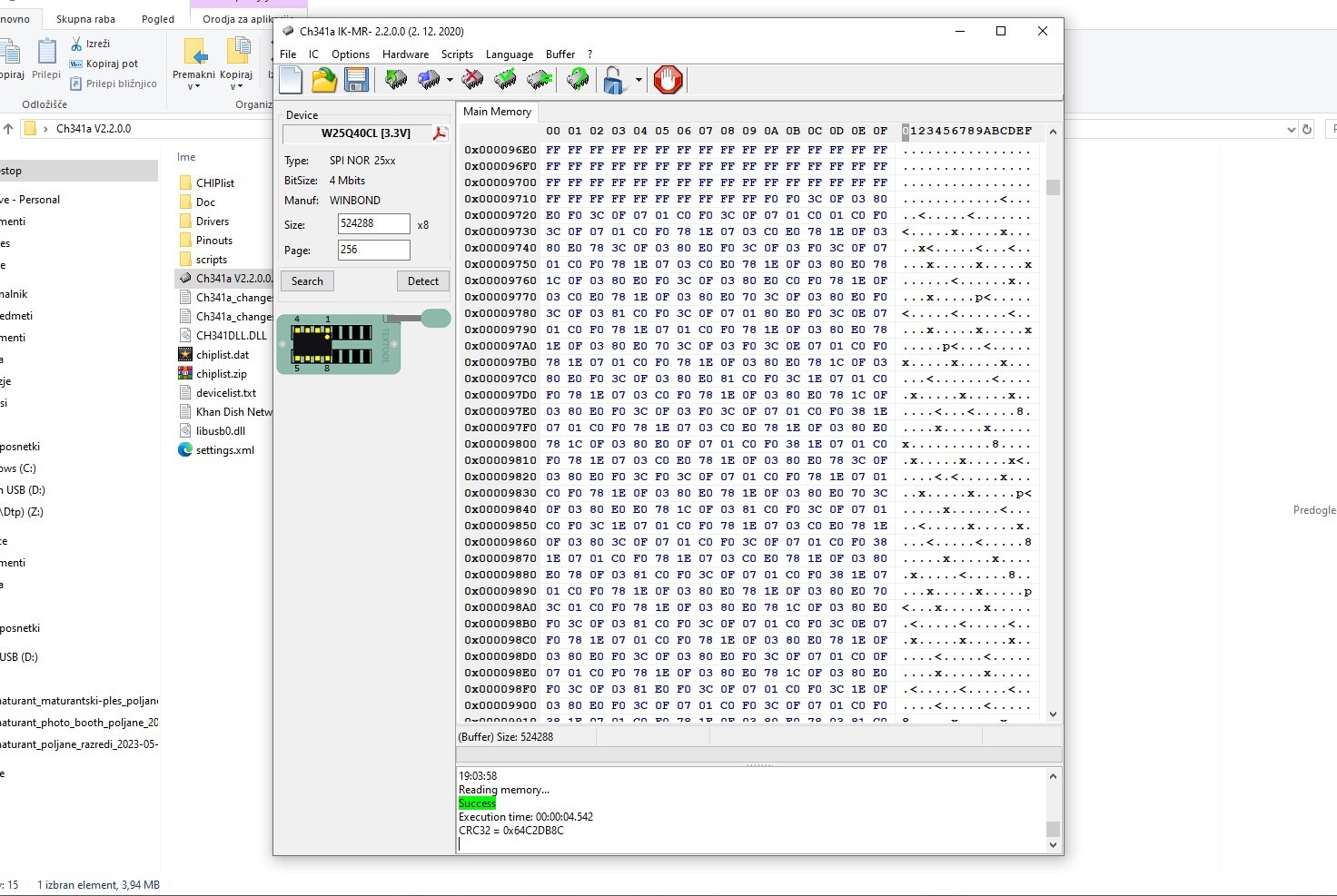Click the Search button in Device panel
The width and height of the screenshot is (1337, 896).
pos(307,281)
